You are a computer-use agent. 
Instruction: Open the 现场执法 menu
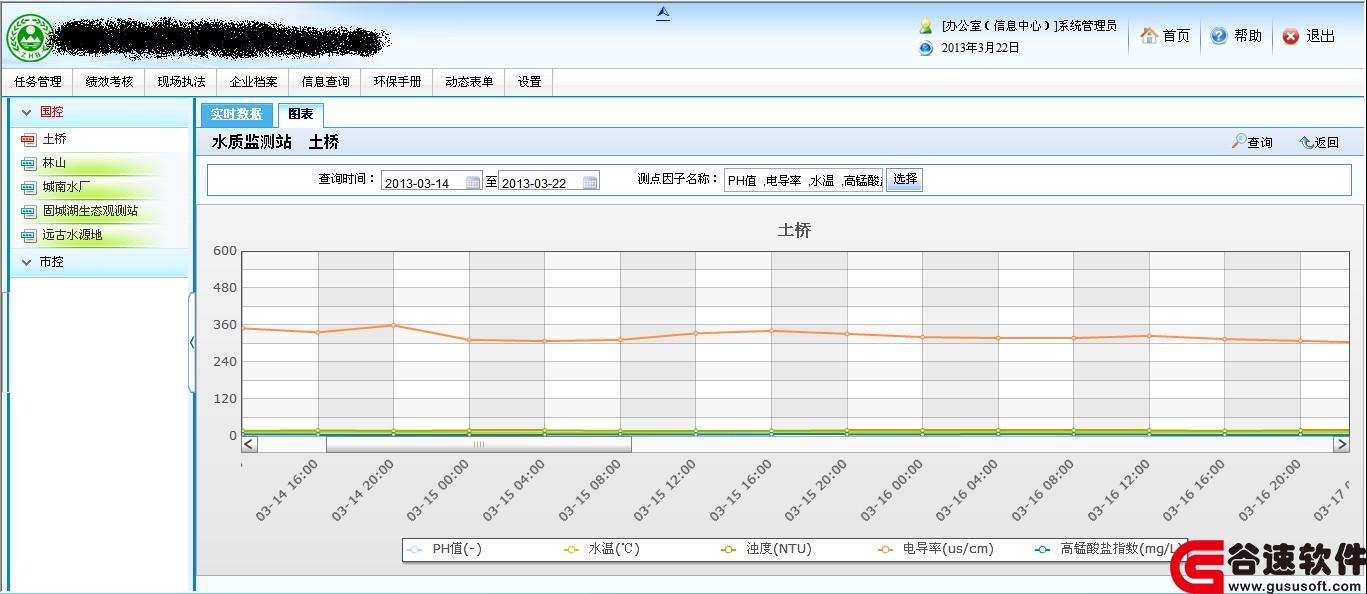[181, 82]
